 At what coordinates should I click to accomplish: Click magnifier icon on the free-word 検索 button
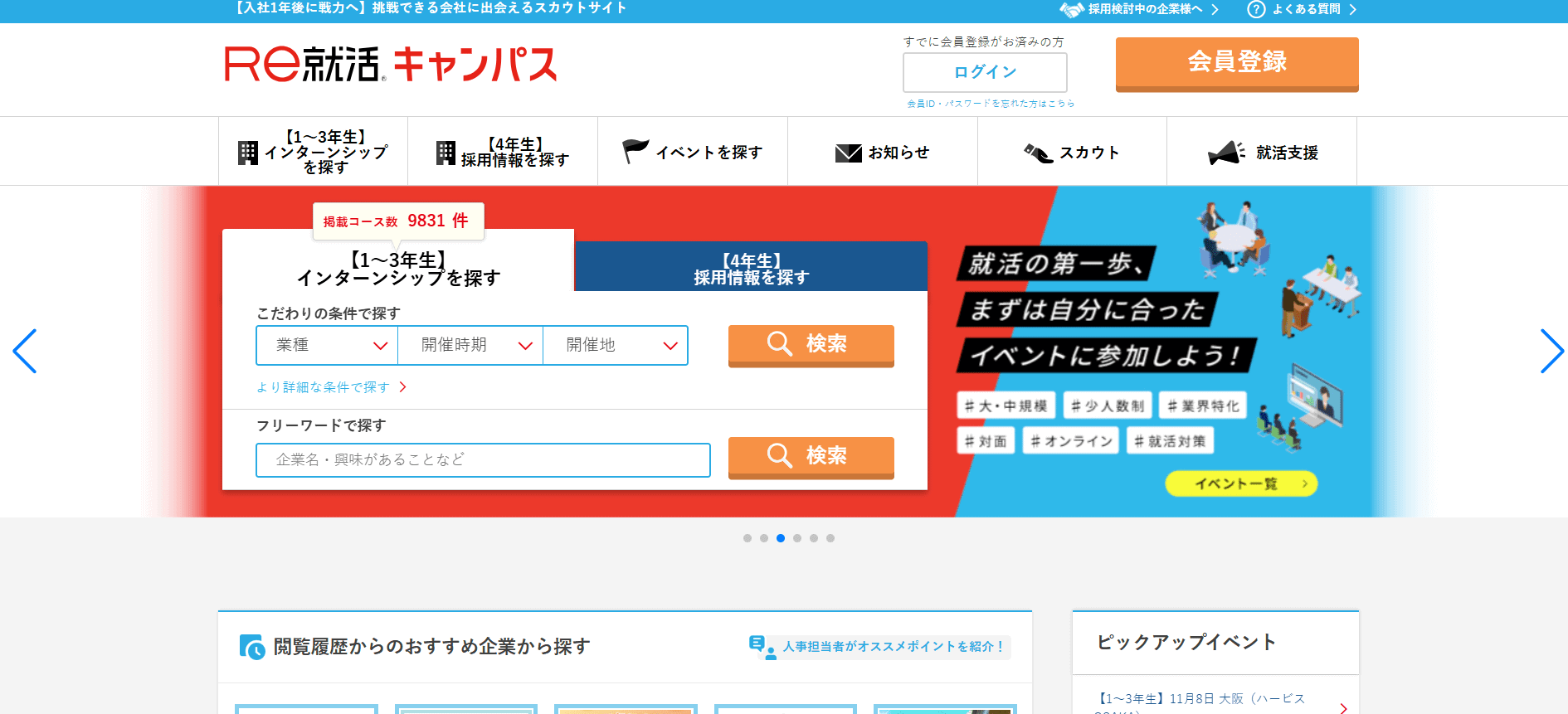(779, 455)
